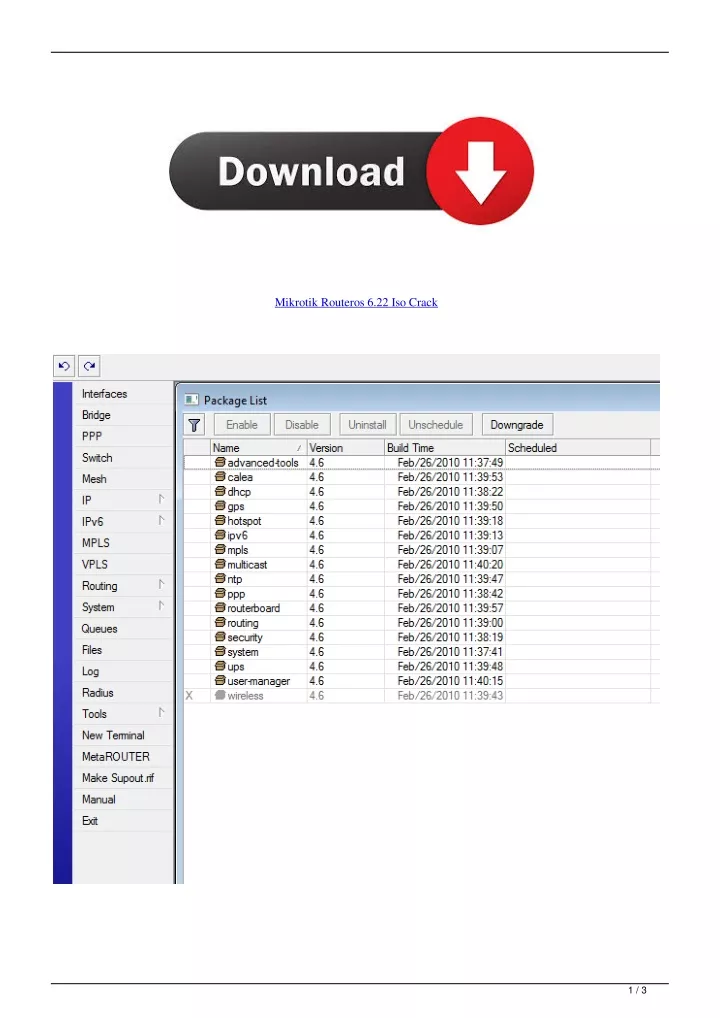Click the Uninstall button

(x=367, y=425)
